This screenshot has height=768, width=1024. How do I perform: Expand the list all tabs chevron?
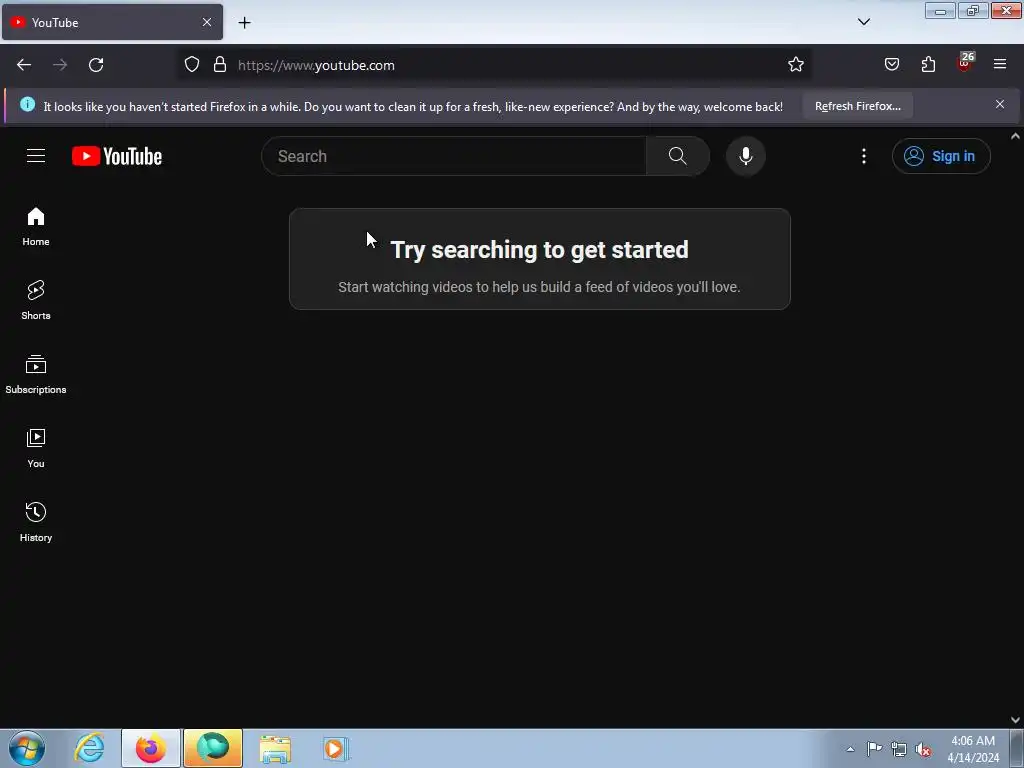point(863,22)
